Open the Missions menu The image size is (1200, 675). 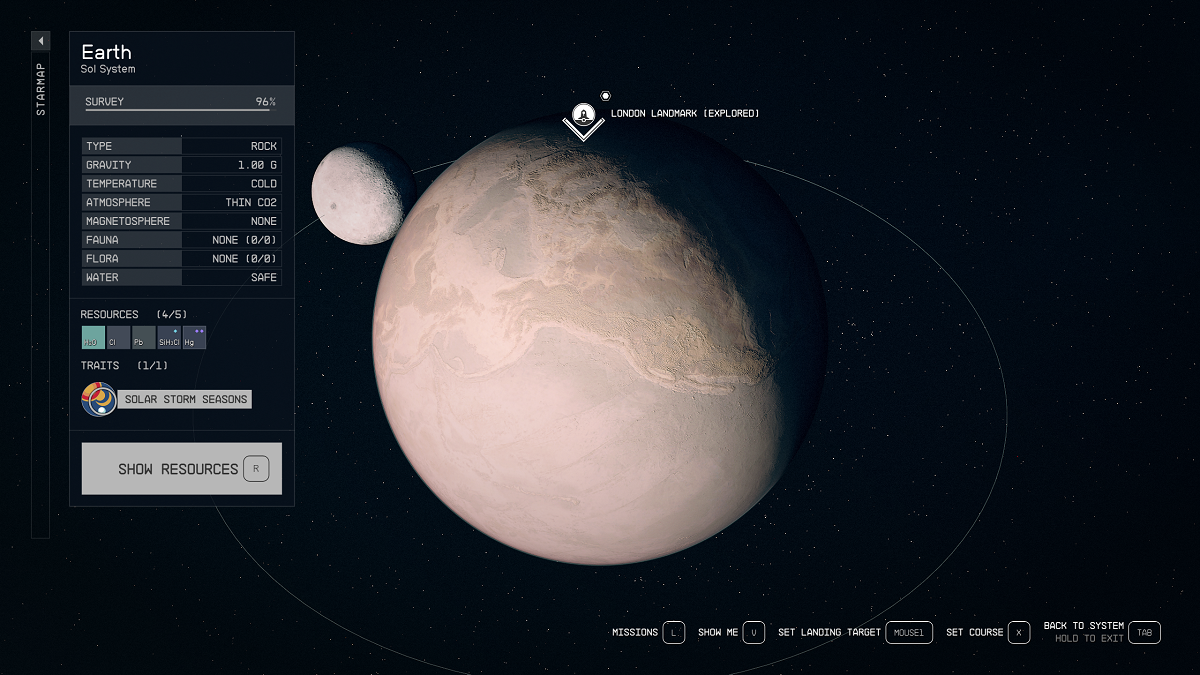pyautogui.click(x=637, y=632)
